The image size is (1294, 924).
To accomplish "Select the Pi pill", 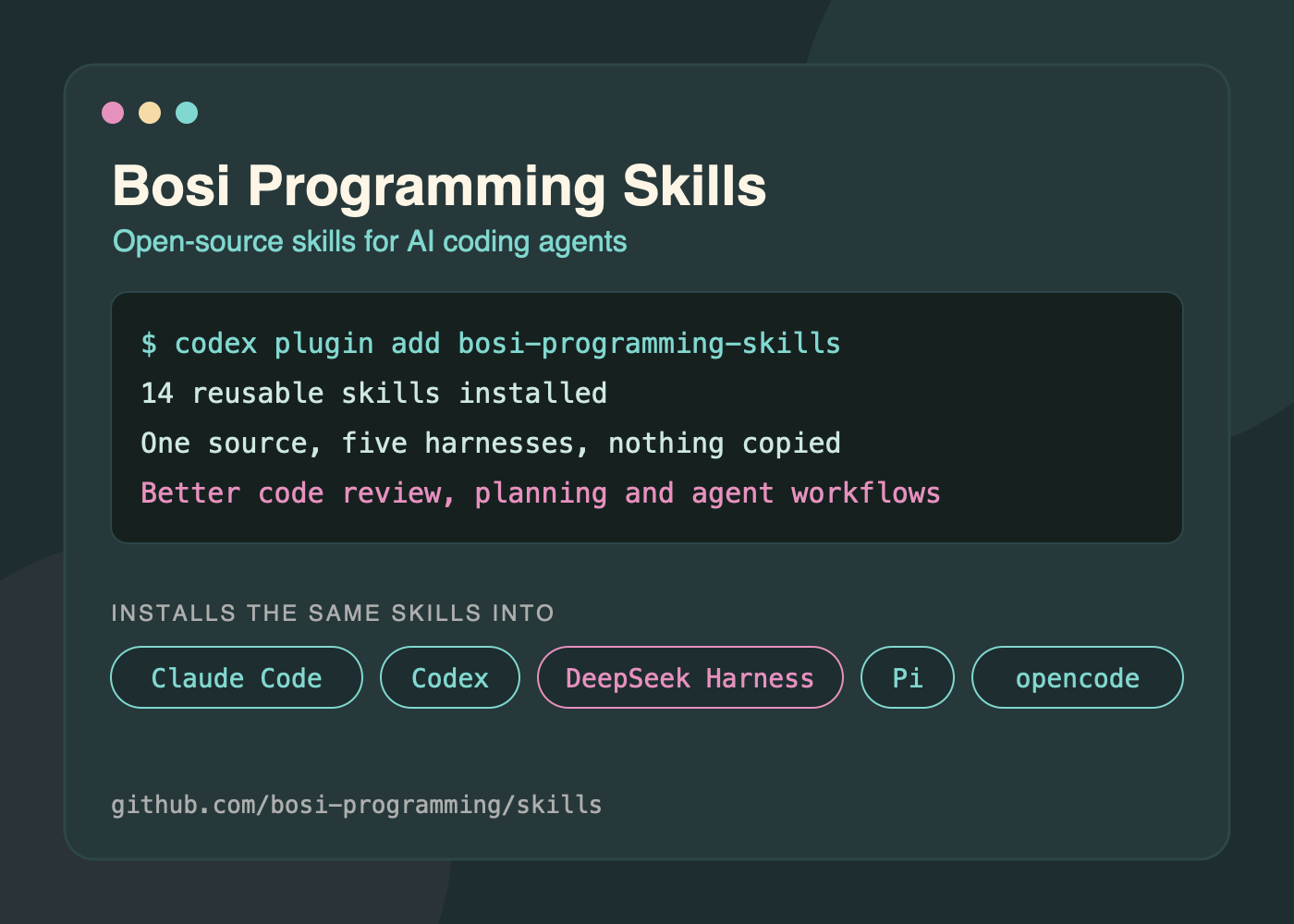I will [908, 677].
